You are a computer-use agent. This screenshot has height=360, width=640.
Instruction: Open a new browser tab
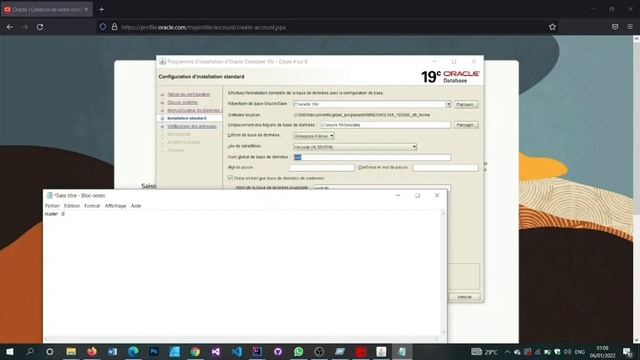[102, 9]
